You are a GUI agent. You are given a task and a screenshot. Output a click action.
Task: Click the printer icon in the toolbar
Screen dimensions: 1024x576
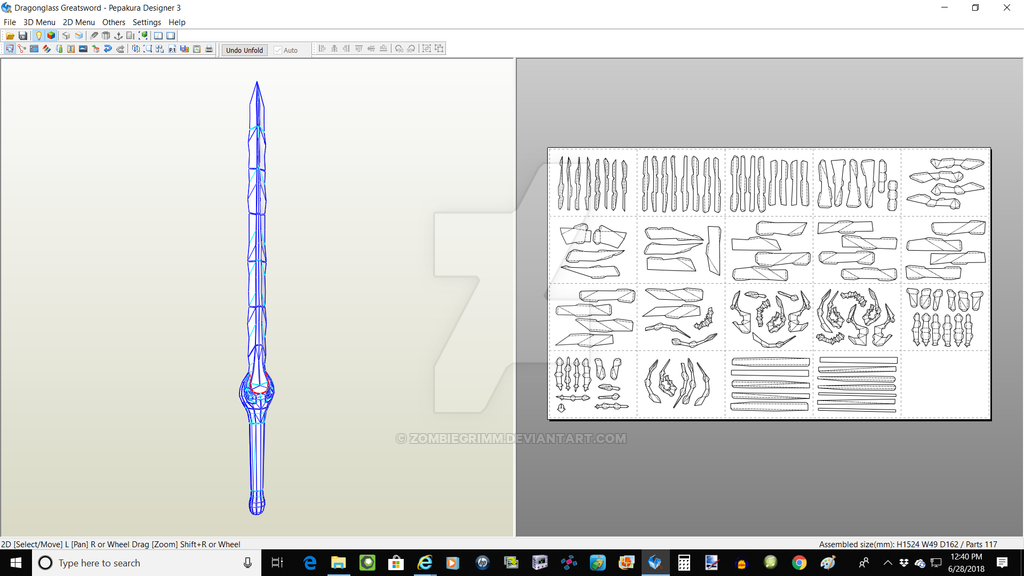209,49
